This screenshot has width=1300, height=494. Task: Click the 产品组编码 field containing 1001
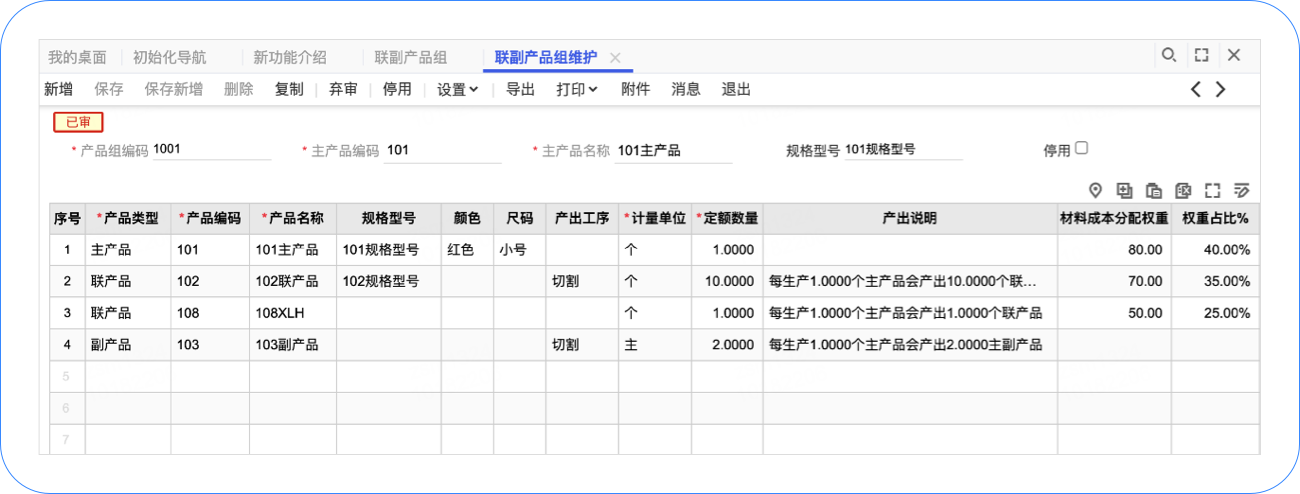pyautogui.click(x=211, y=150)
